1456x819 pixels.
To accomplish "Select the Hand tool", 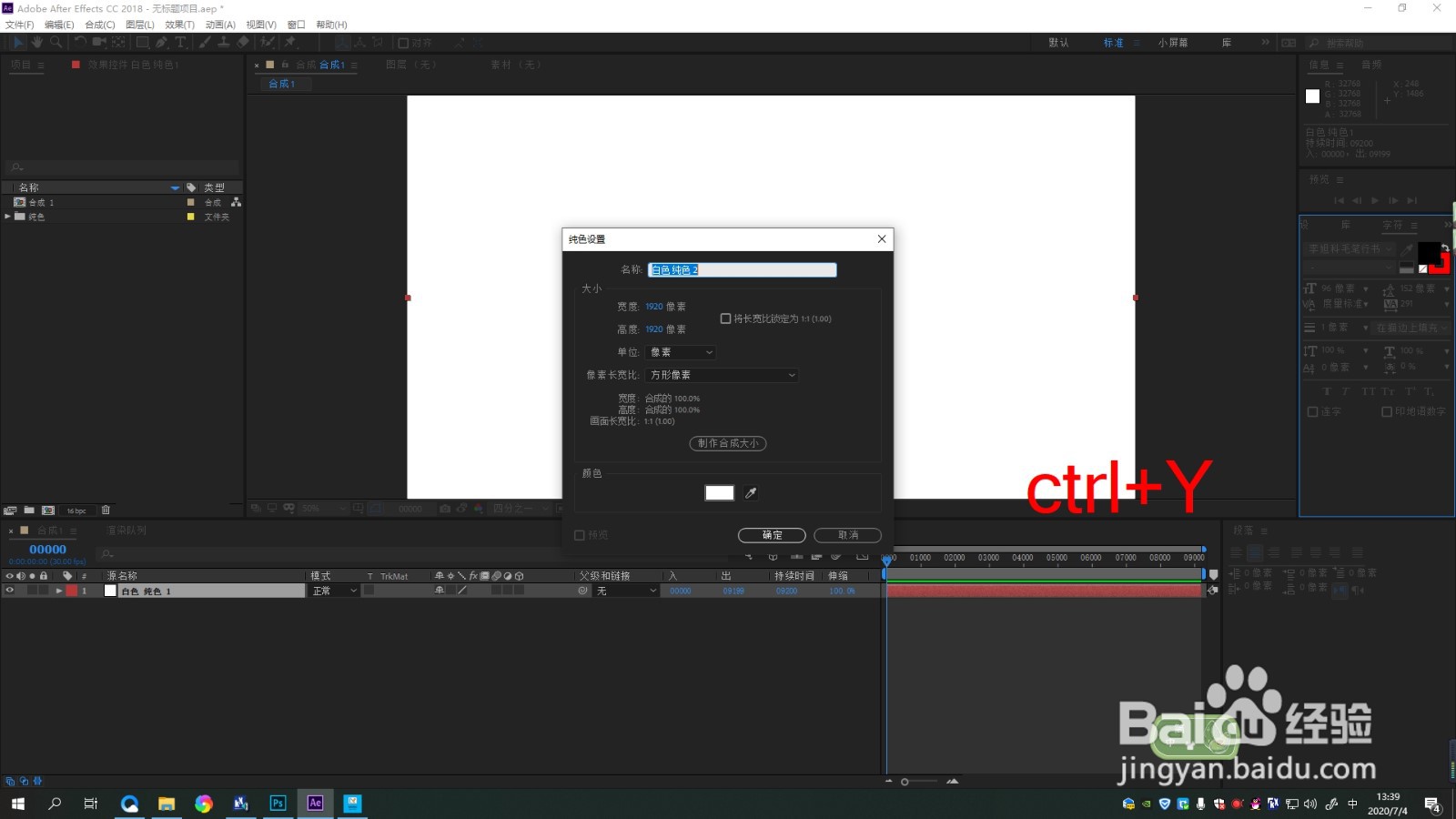I will click(x=37, y=43).
